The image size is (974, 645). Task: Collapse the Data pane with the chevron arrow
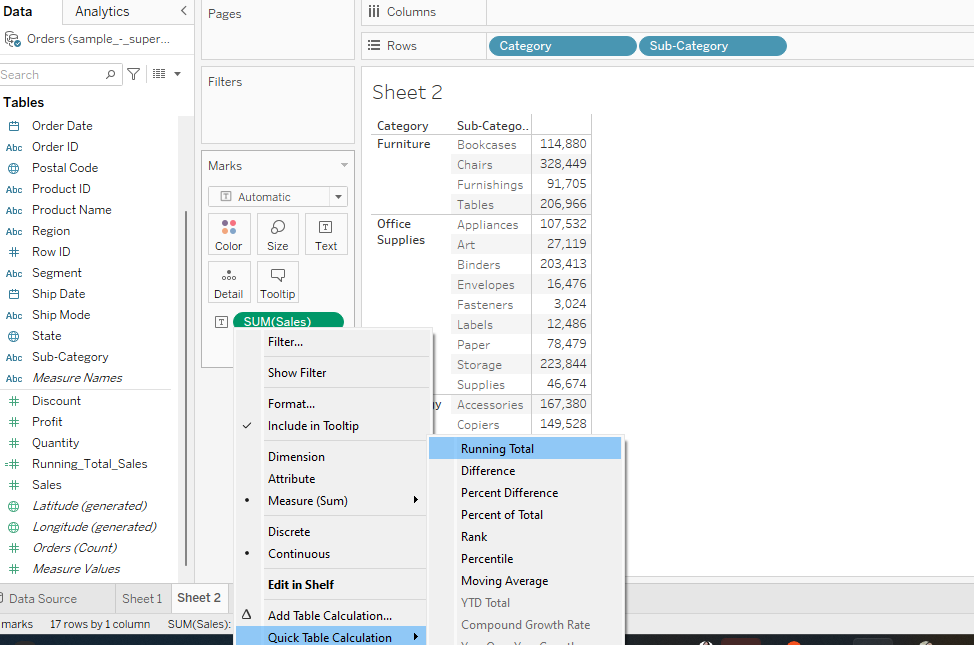(x=183, y=13)
